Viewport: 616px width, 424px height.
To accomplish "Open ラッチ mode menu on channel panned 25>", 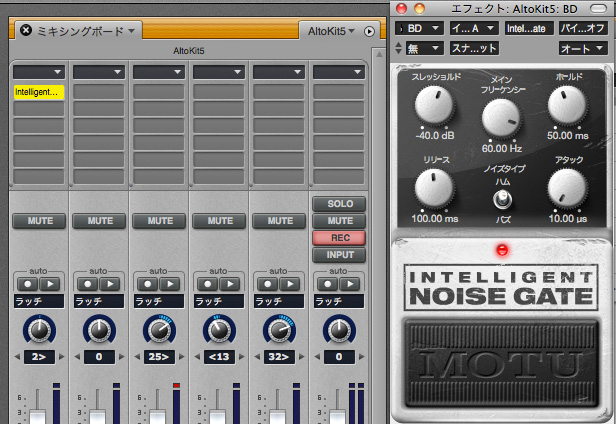I will (x=159, y=301).
